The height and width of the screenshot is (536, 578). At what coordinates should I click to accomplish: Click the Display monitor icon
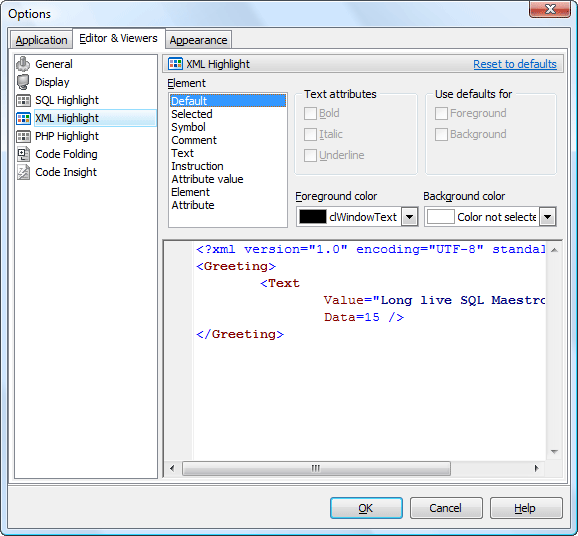(23, 82)
